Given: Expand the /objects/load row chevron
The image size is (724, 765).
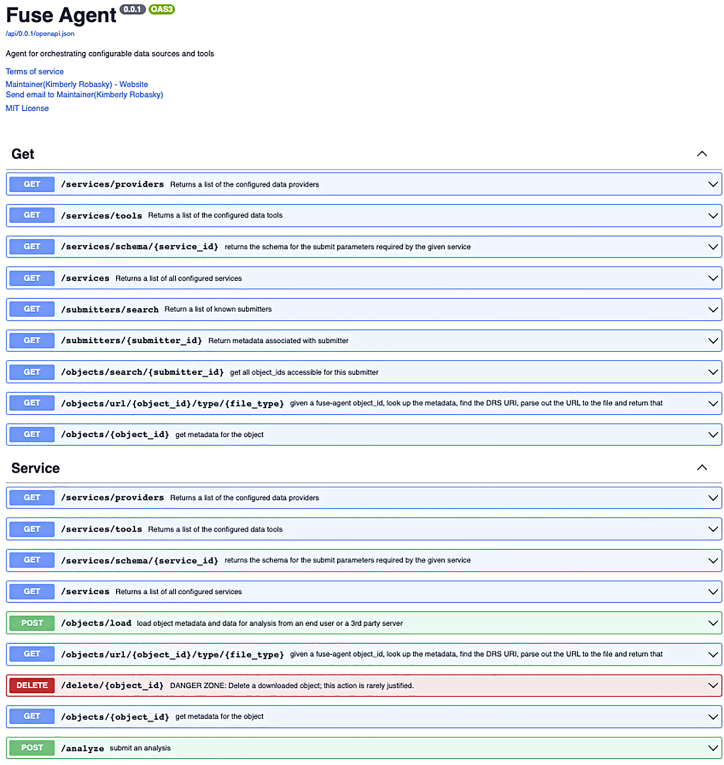Looking at the screenshot, I should (x=713, y=623).
